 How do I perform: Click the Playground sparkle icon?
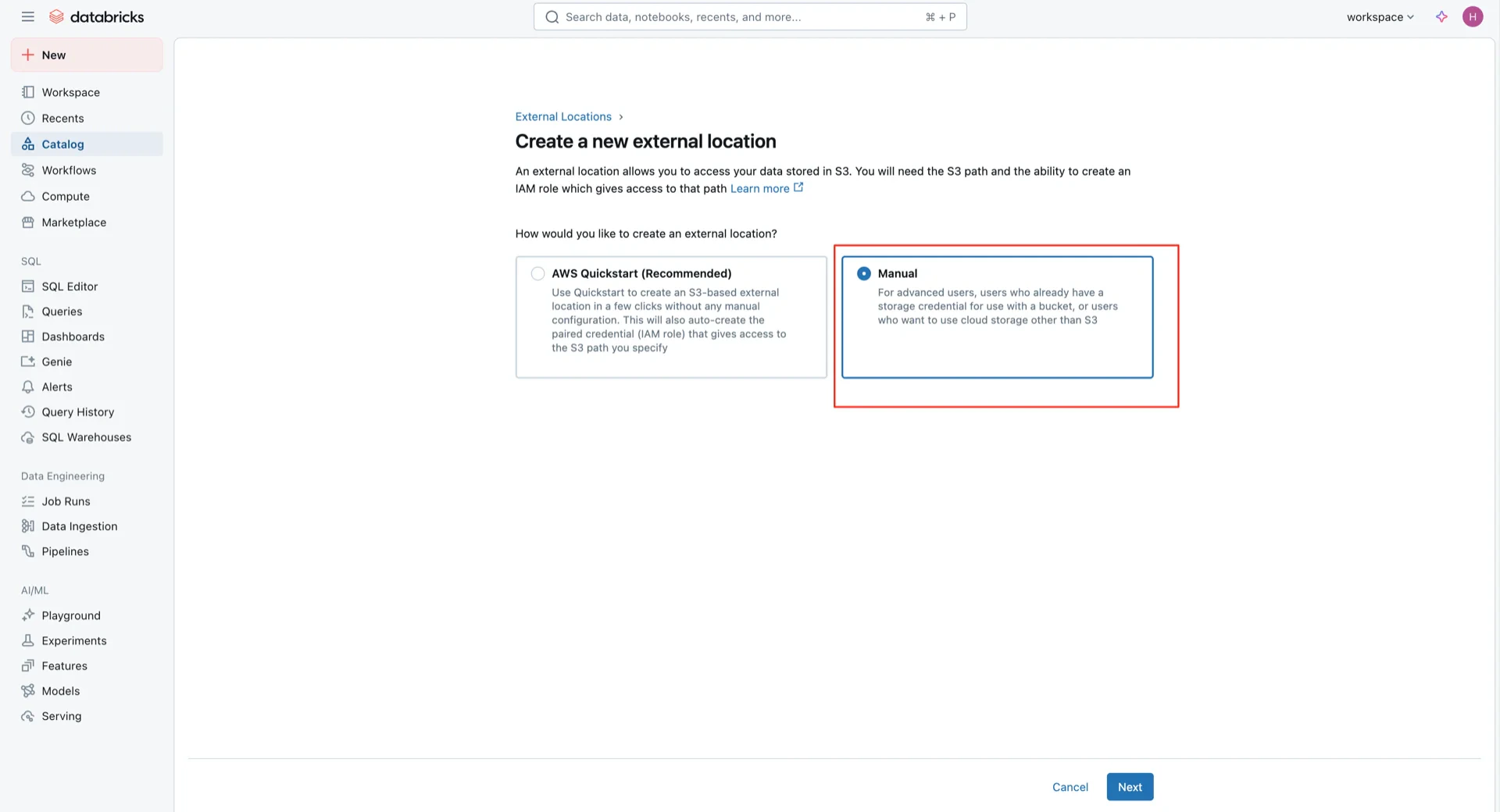28,615
